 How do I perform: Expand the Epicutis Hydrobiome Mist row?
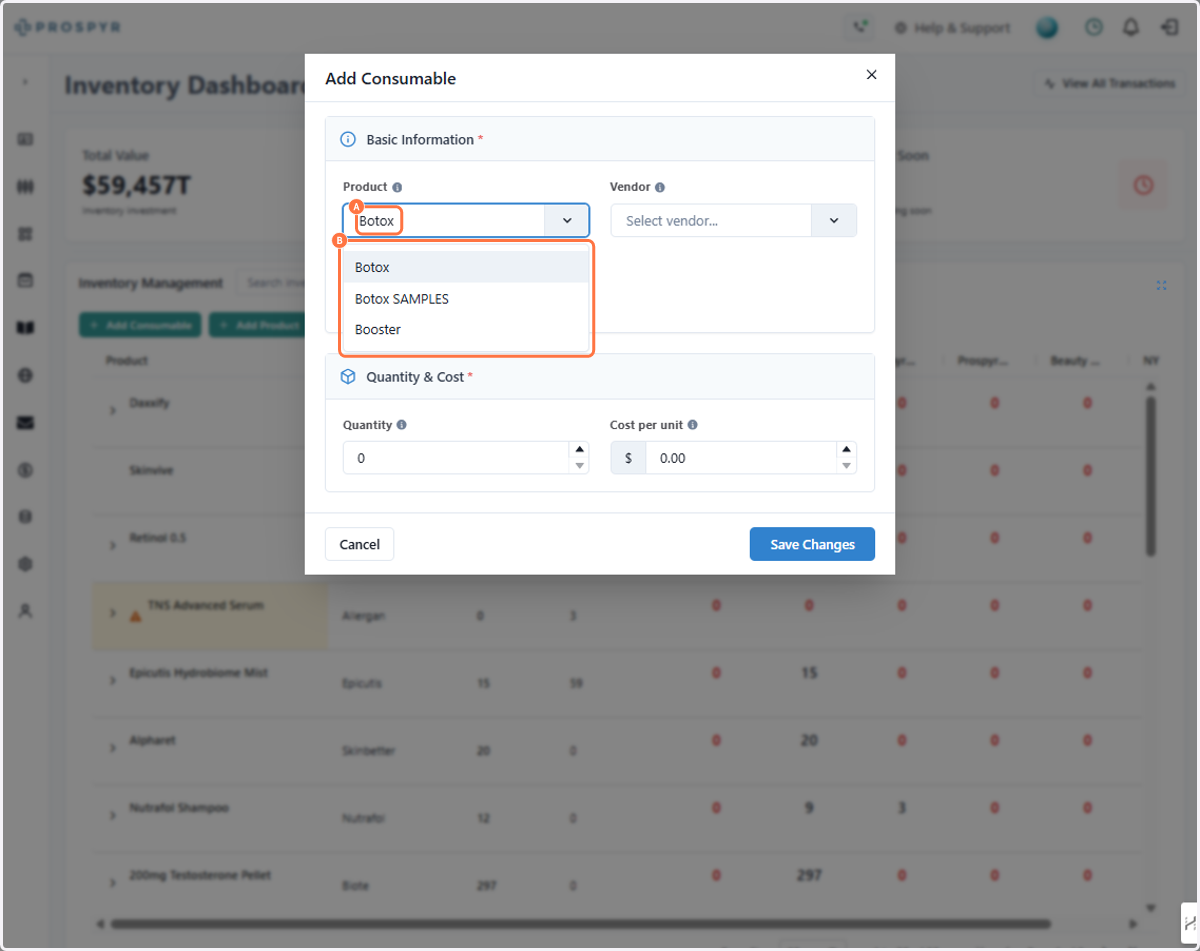(113, 680)
